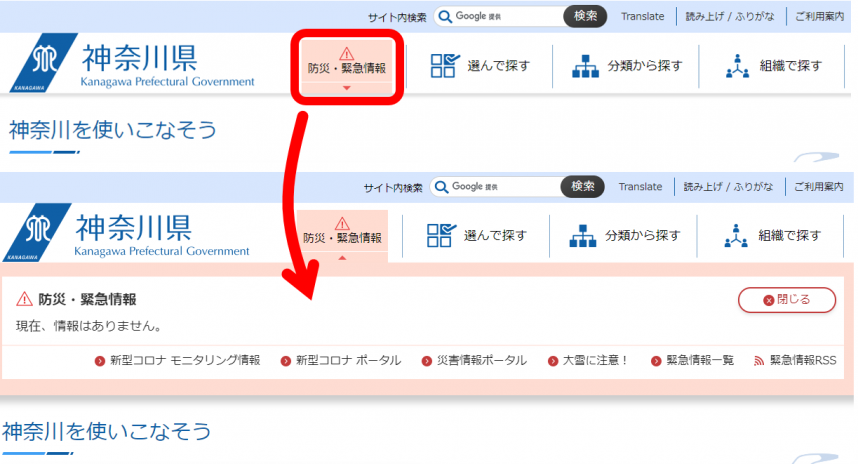Click Kanagawa logo emblem in top header
The height and width of the screenshot is (464, 858).
tap(44, 63)
